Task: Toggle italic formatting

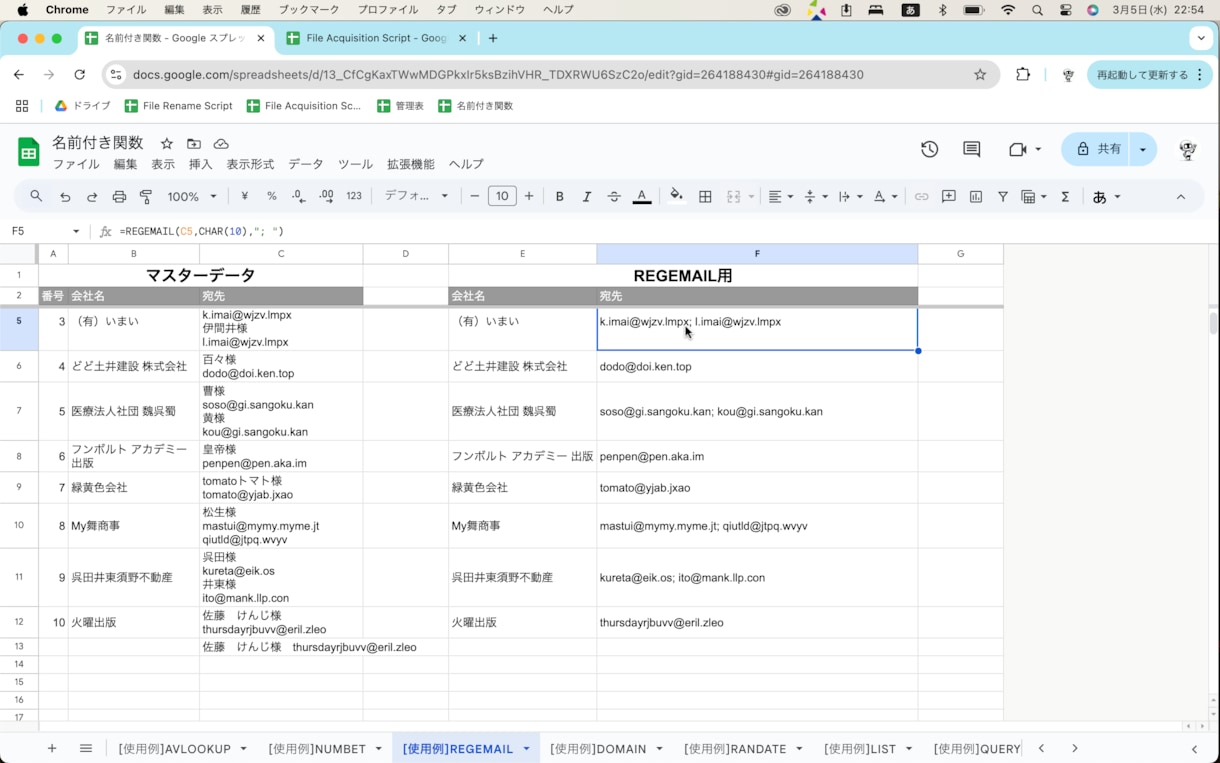Action: pos(587,197)
